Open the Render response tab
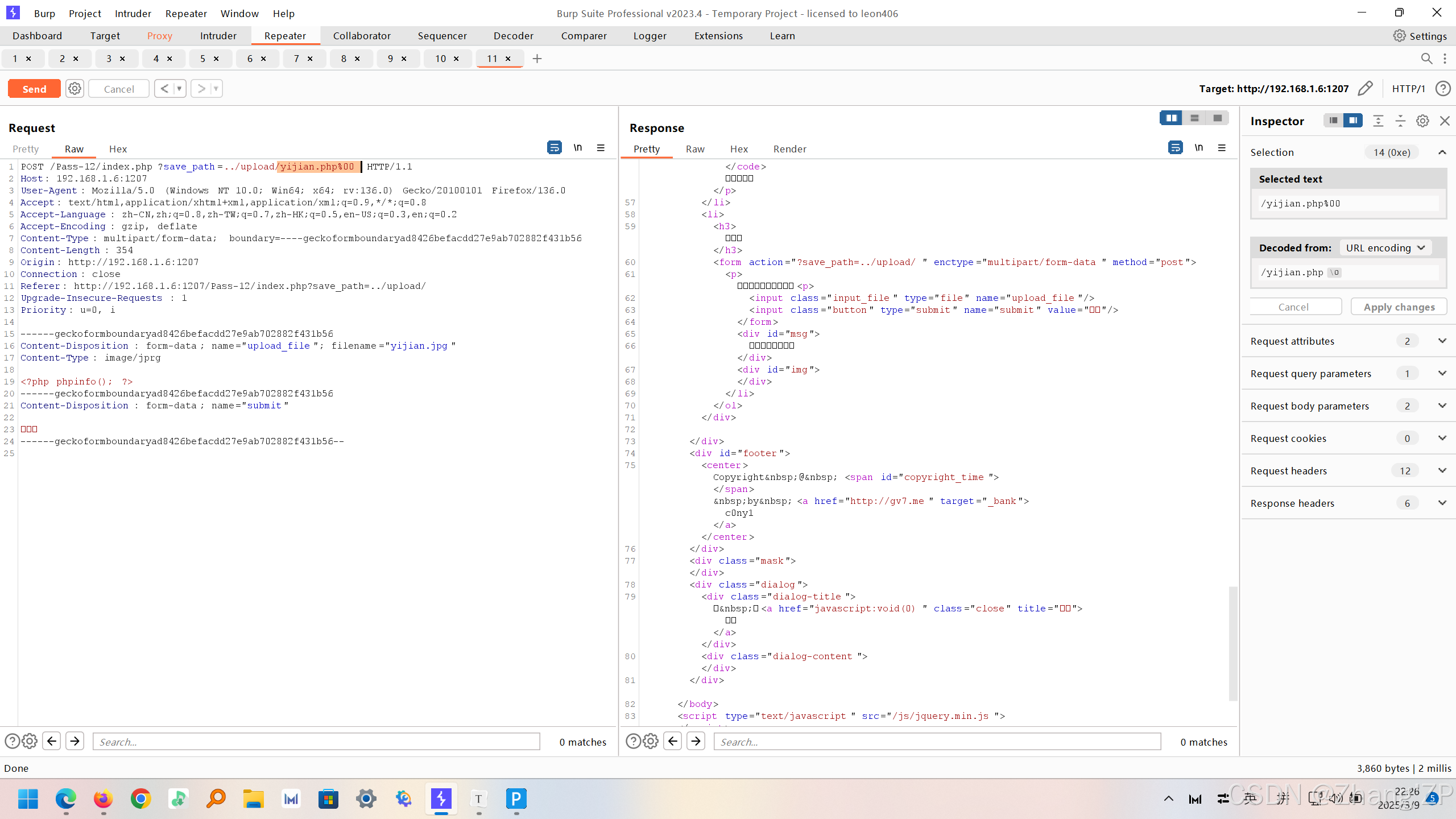Screen dimensions: 1456x819 789,149
